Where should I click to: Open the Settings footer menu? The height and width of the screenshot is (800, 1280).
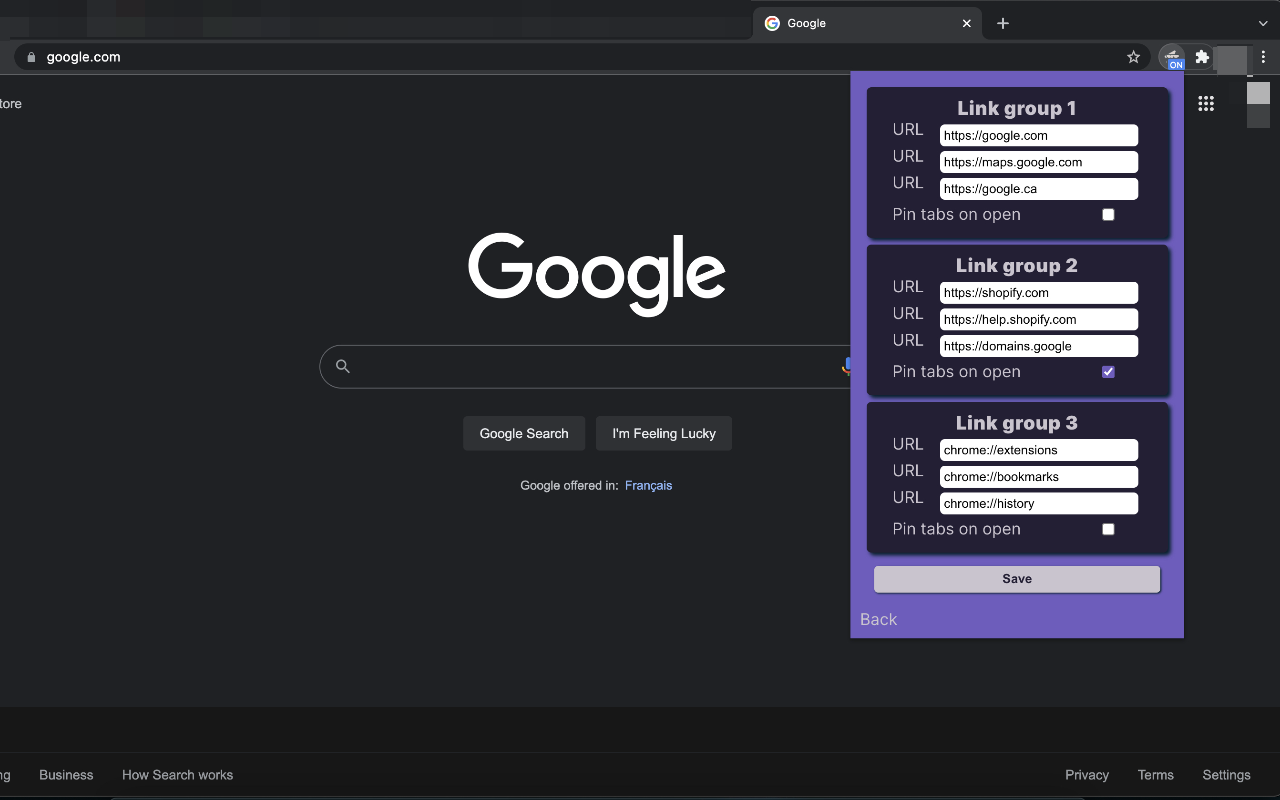(1226, 775)
